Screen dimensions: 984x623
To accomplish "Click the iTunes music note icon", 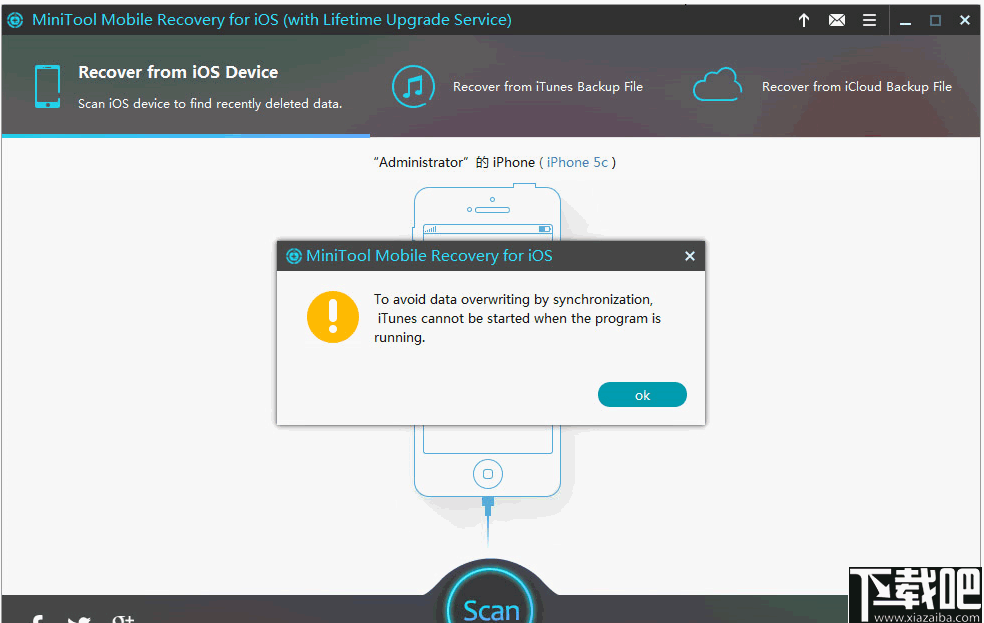I will [413, 86].
